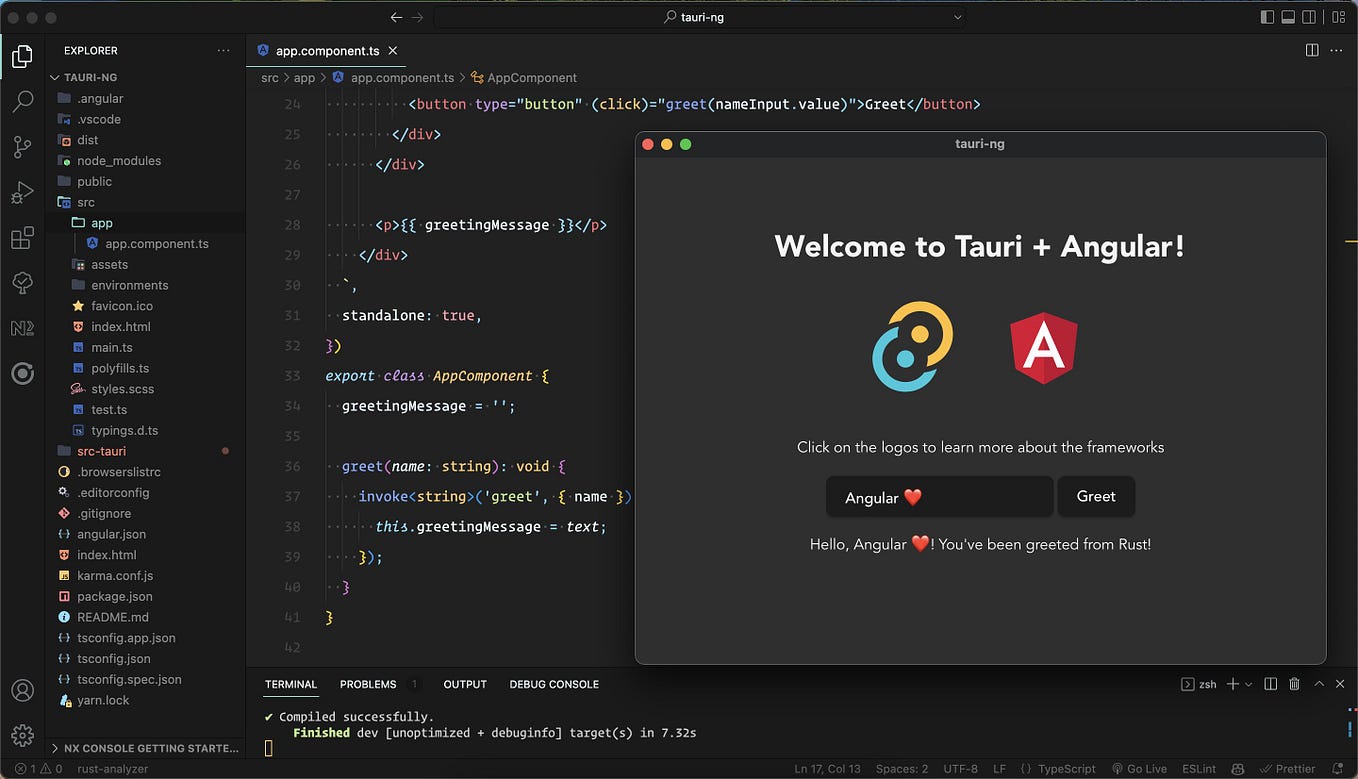Switch to the Problems tab
This screenshot has height=779, width=1358.
(367, 684)
